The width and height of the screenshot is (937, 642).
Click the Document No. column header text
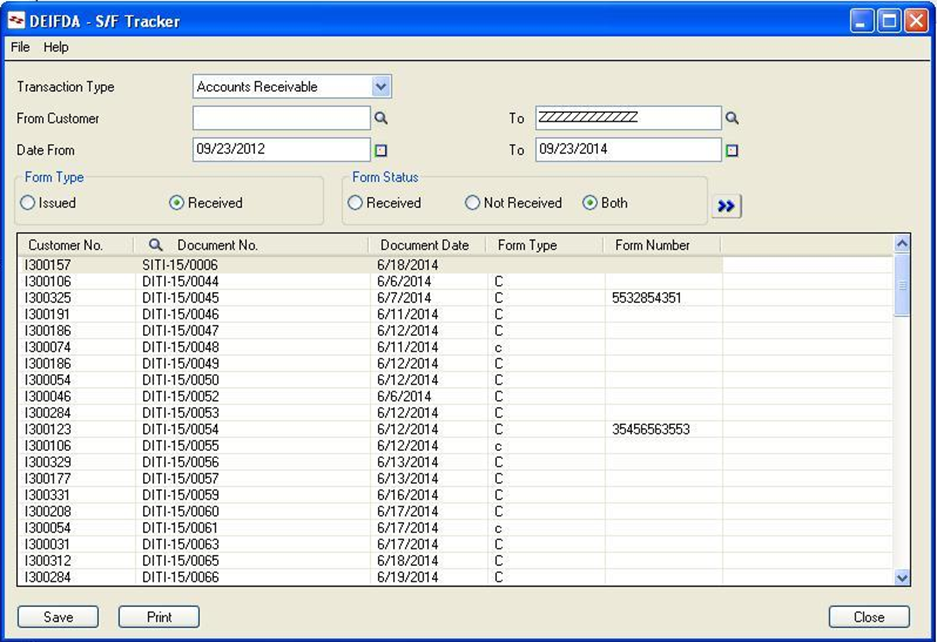click(x=218, y=245)
